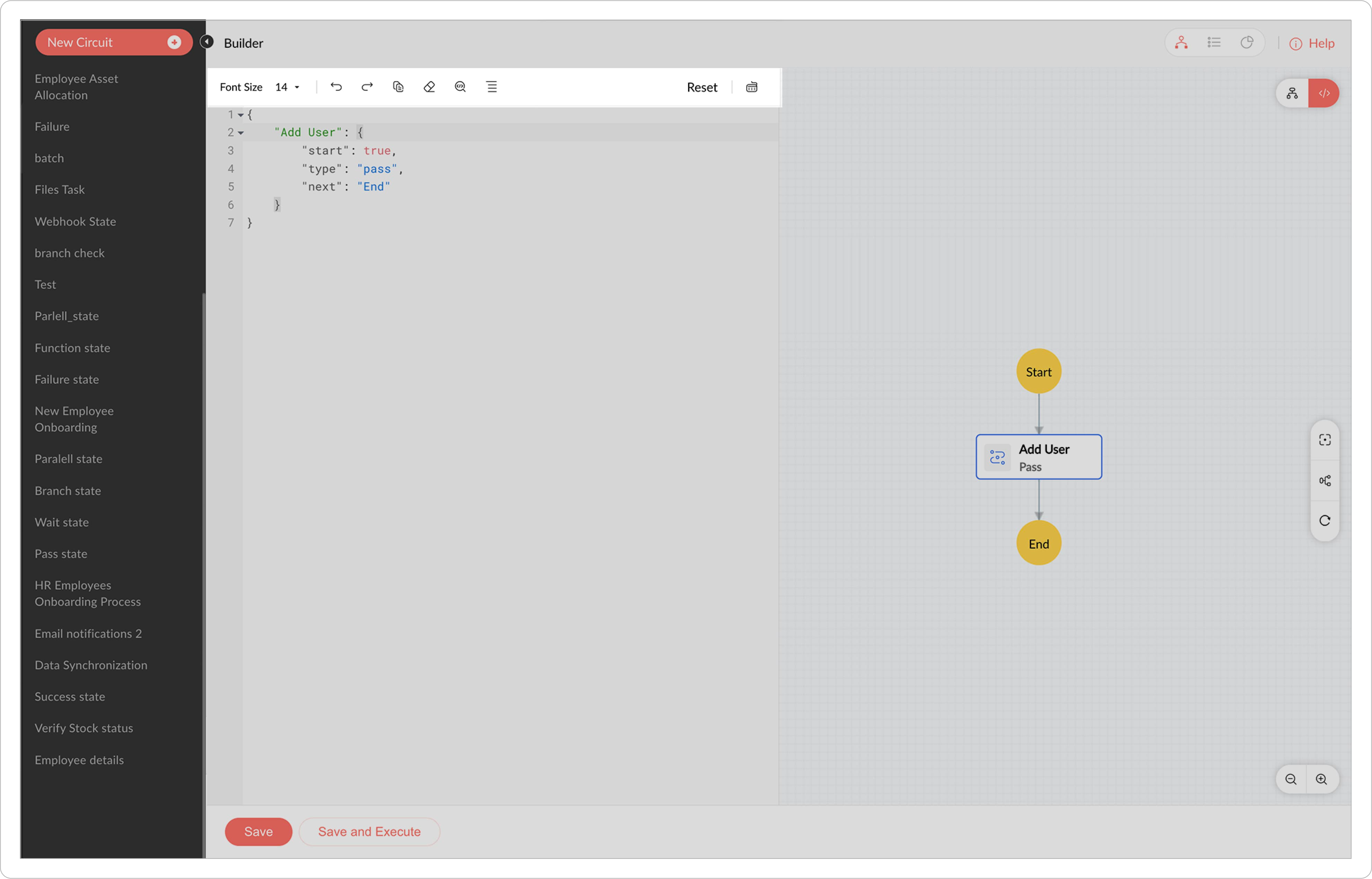Open the Pass state circuit

tap(61, 554)
